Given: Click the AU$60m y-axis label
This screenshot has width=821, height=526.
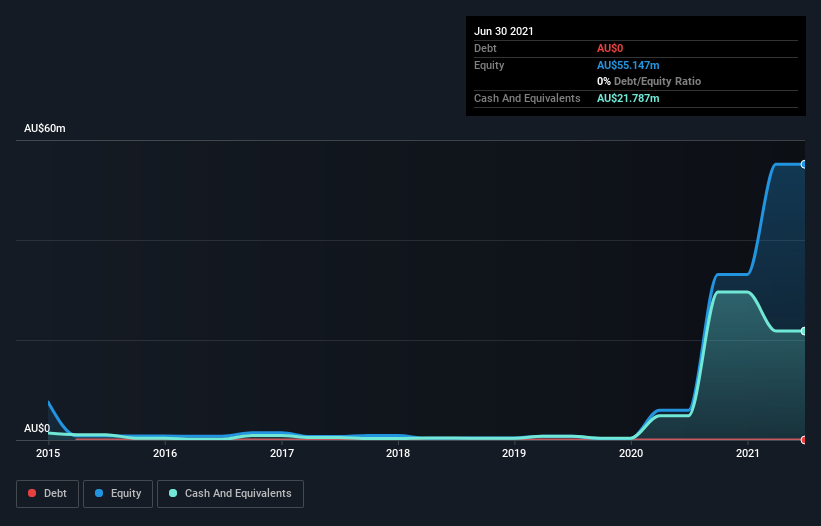Looking at the screenshot, I should click(45, 128).
